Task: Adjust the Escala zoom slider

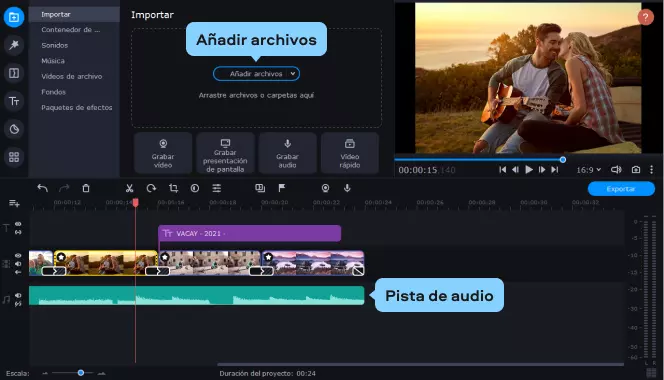Action: (x=80, y=373)
